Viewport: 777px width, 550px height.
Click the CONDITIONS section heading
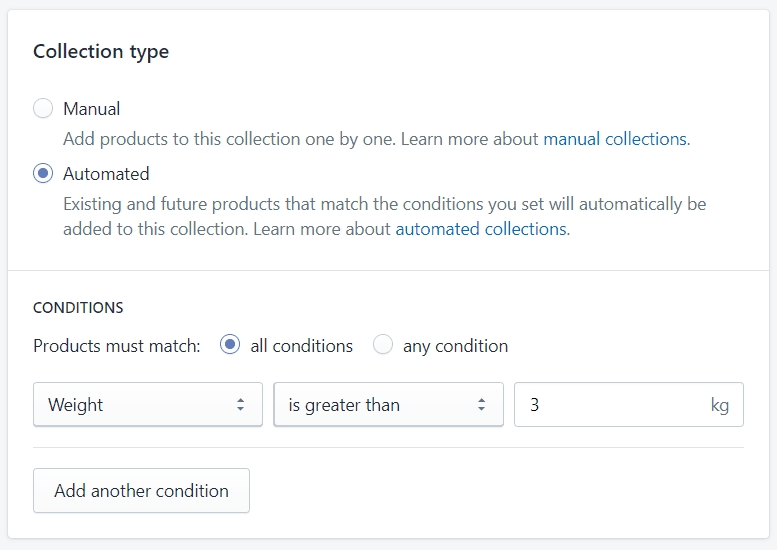pyautogui.click(x=78, y=308)
